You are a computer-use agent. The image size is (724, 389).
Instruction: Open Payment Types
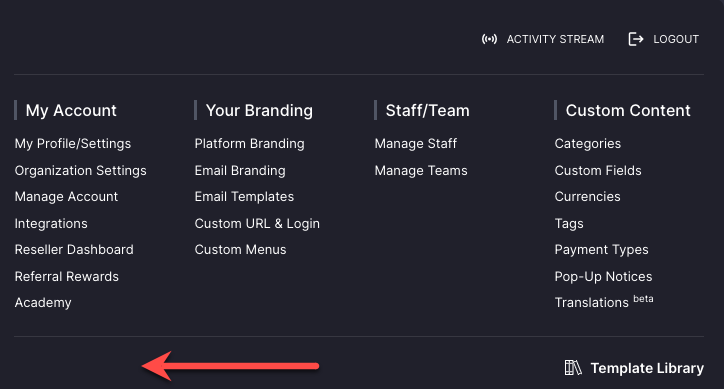[602, 250]
